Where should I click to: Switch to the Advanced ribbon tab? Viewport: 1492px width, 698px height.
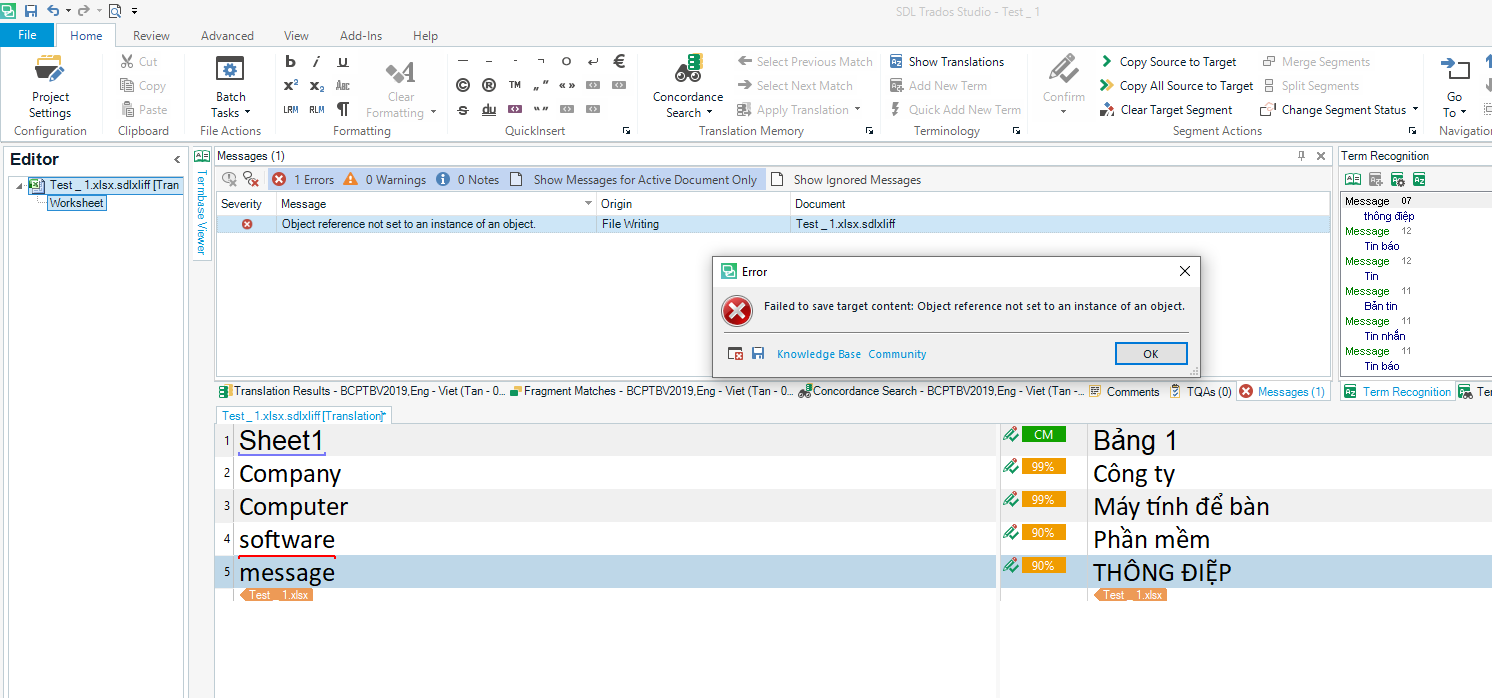[227, 35]
